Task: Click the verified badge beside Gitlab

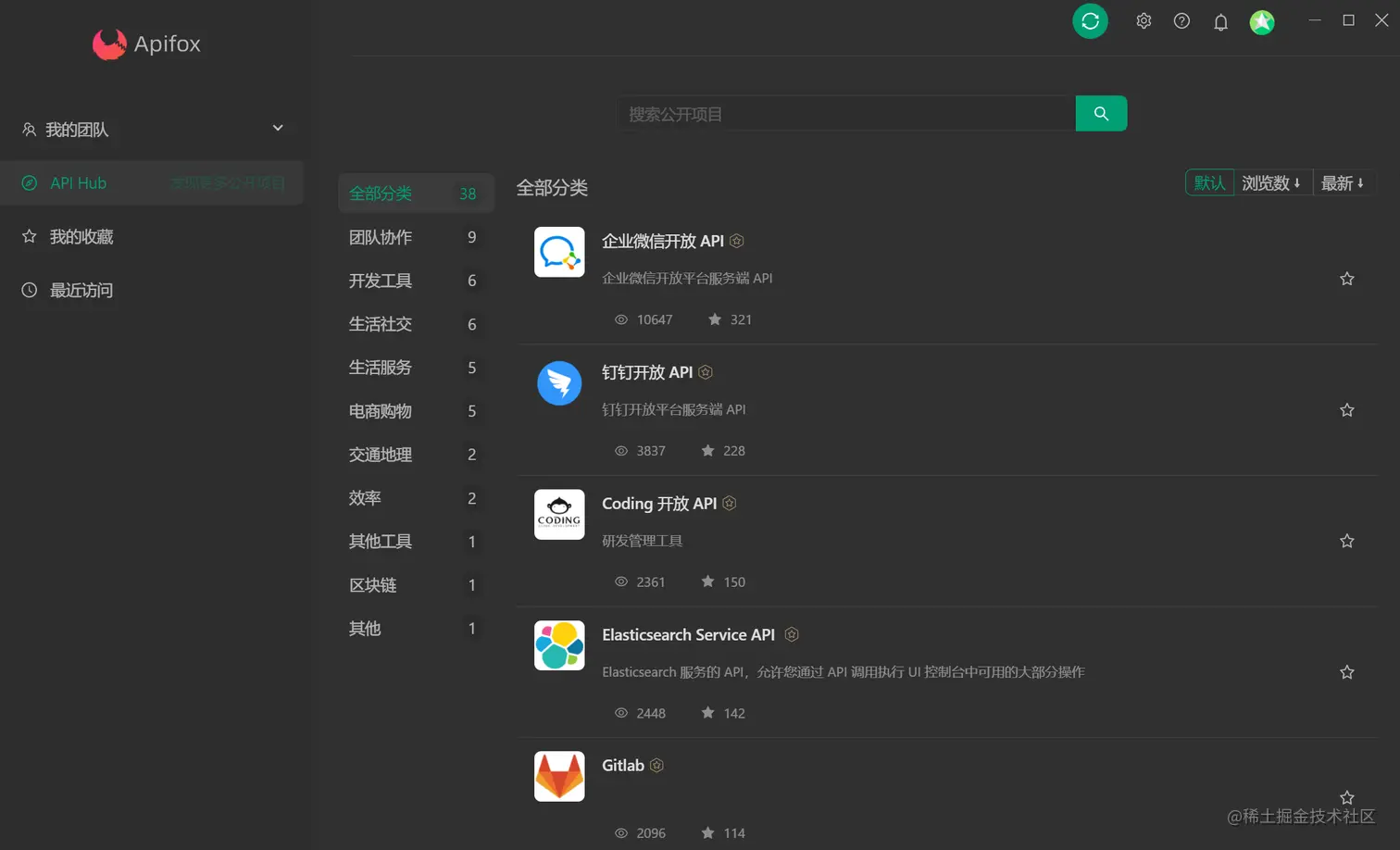Action: pyautogui.click(x=656, y=766)
